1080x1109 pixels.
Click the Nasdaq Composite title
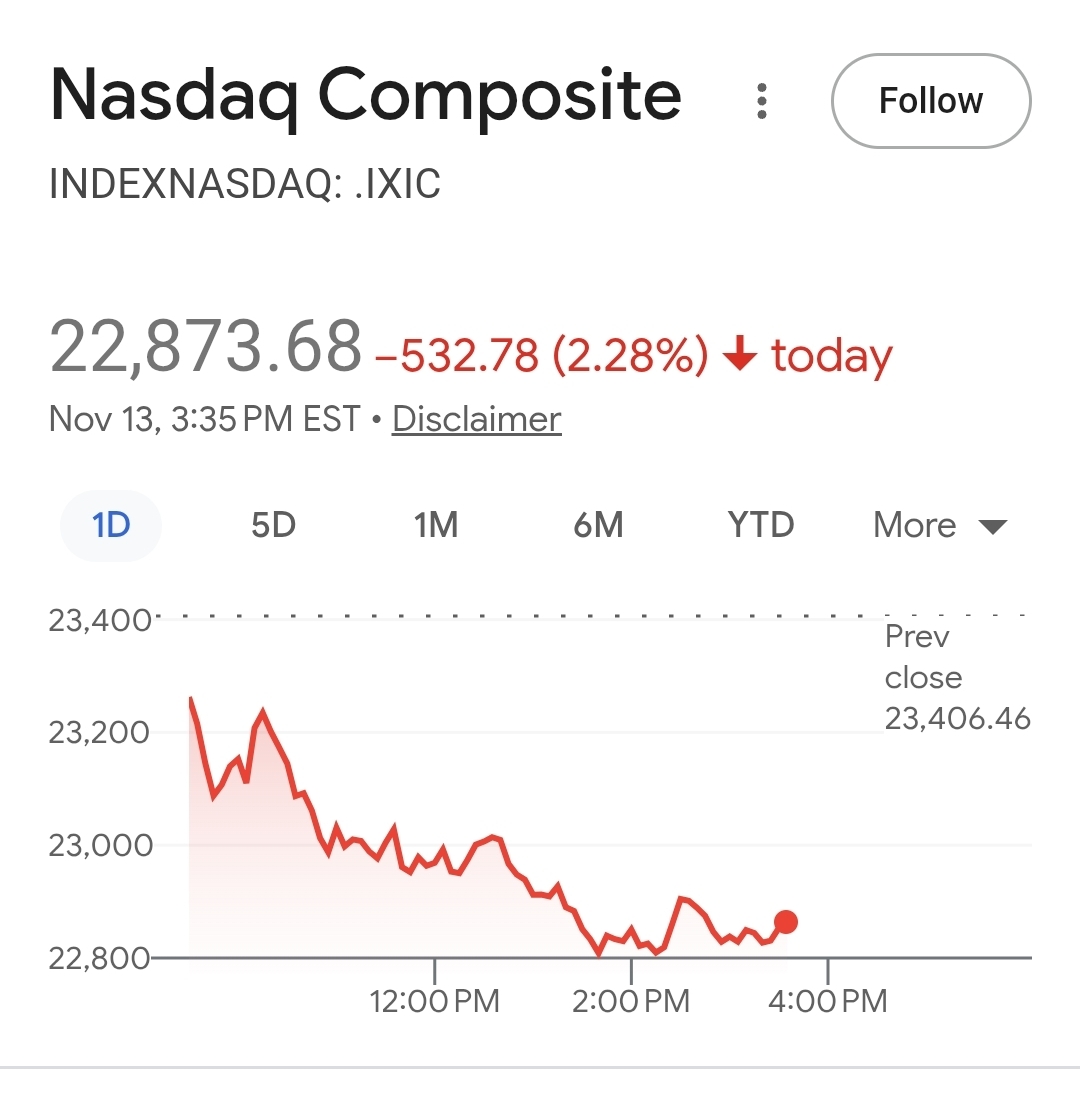pos(365,97)
